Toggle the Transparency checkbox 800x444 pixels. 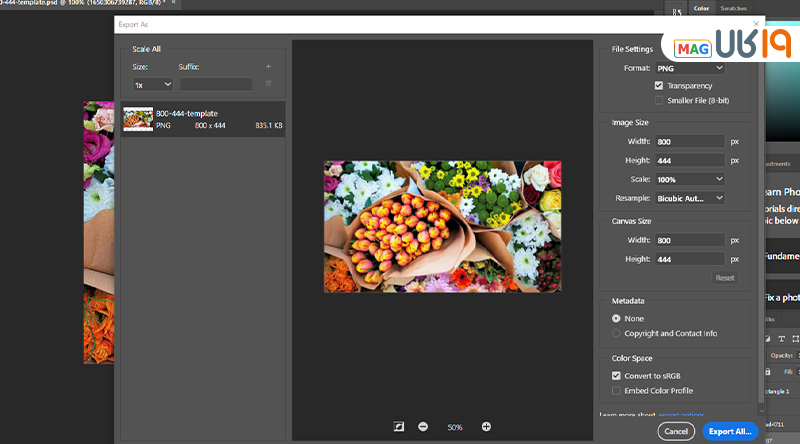[x=659, y=86]
